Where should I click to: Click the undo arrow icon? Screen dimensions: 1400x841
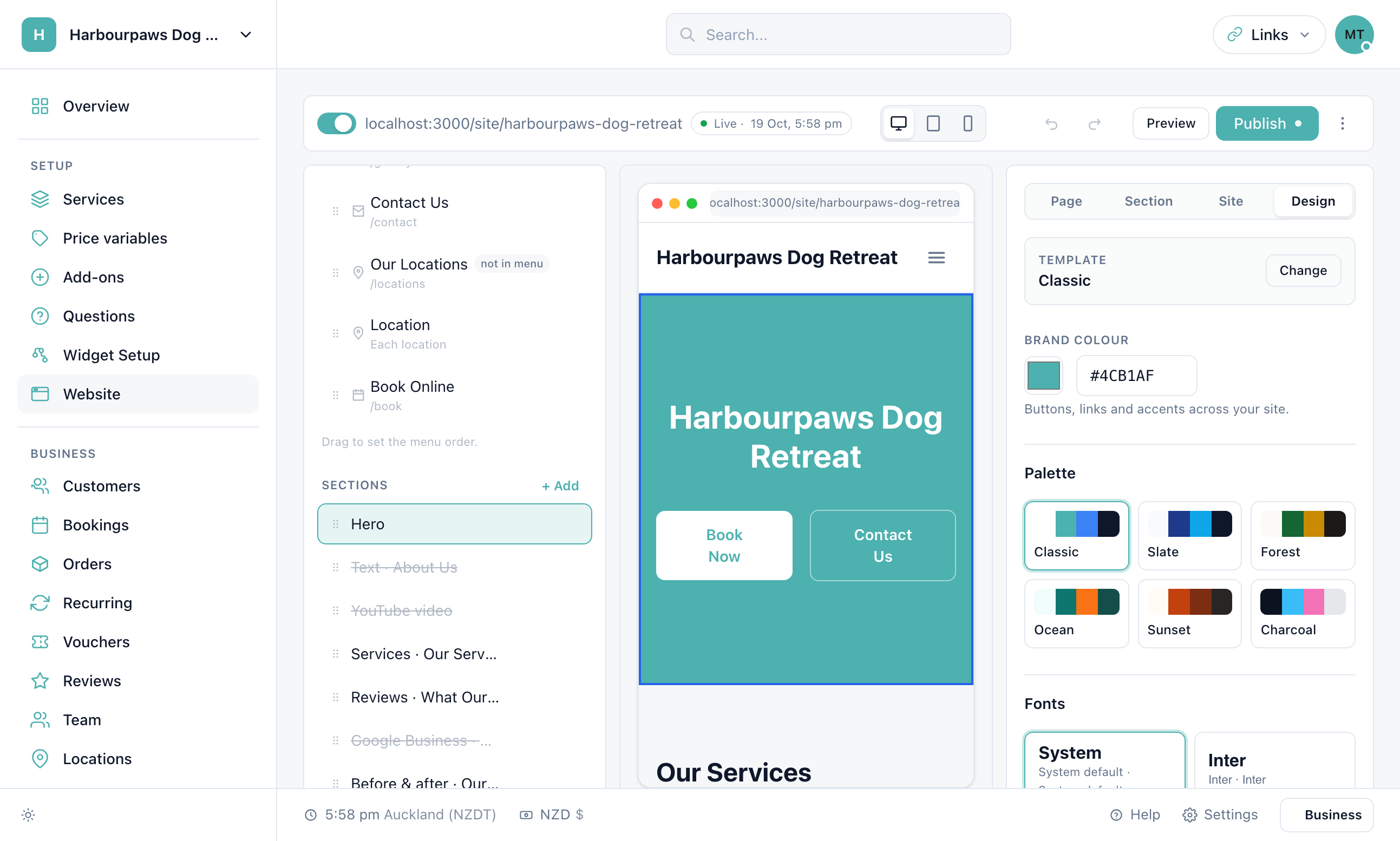tap(1051, 123)
